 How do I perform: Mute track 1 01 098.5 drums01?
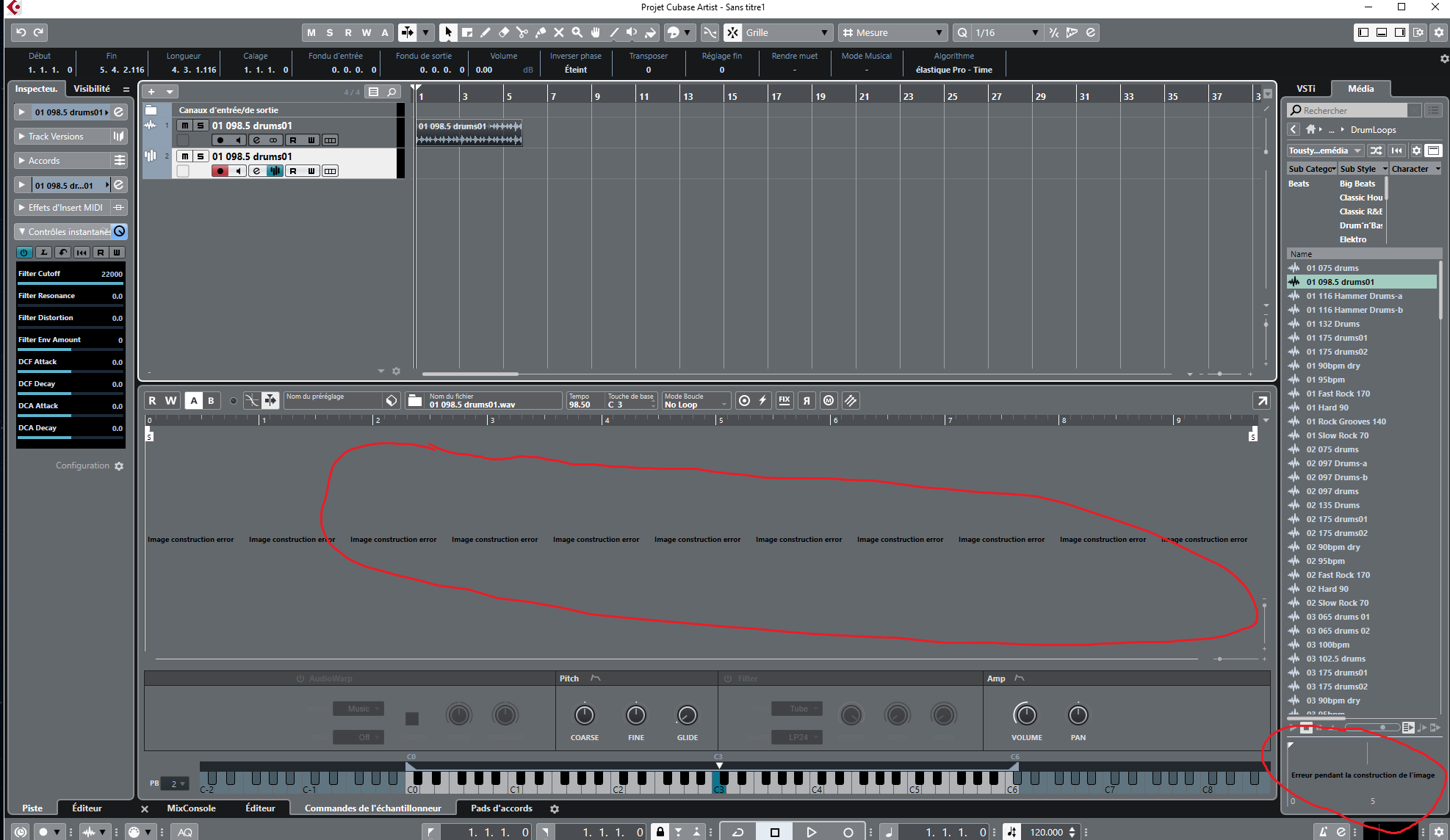point(185,126)
